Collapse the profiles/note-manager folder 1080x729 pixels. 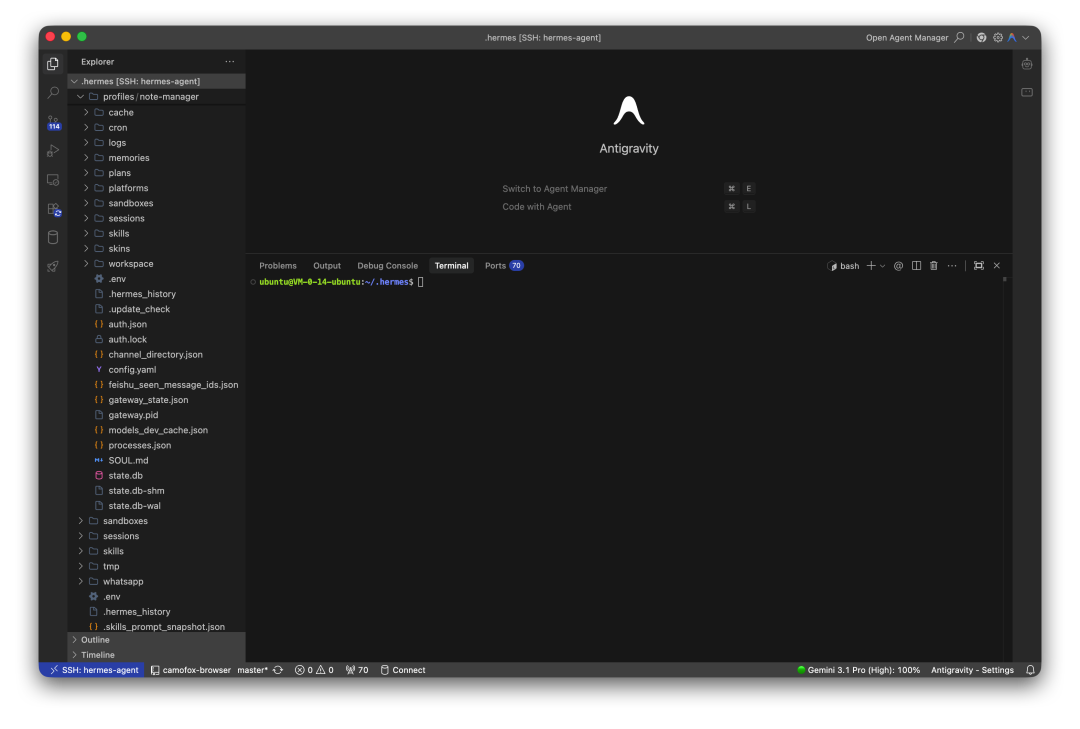coord(156,96)
